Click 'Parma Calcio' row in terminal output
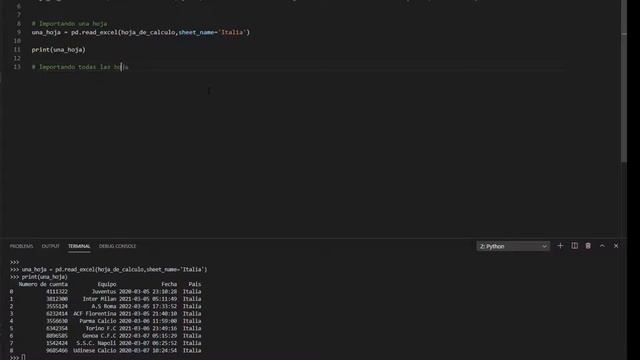The image size is (640, 360). [x=105, y=321]
